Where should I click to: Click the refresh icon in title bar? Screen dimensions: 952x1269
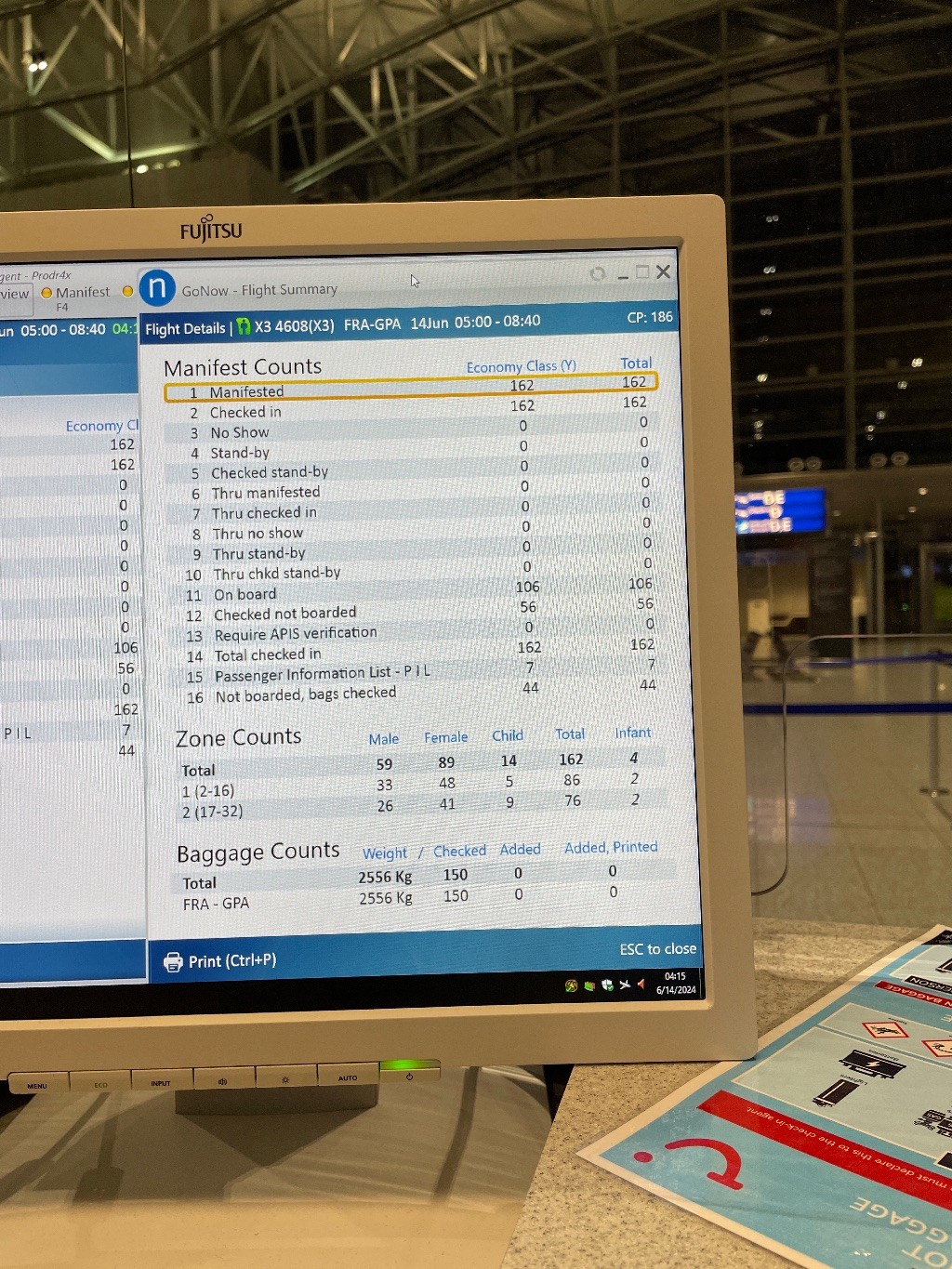pyautogui.click(x=598, y=273)
